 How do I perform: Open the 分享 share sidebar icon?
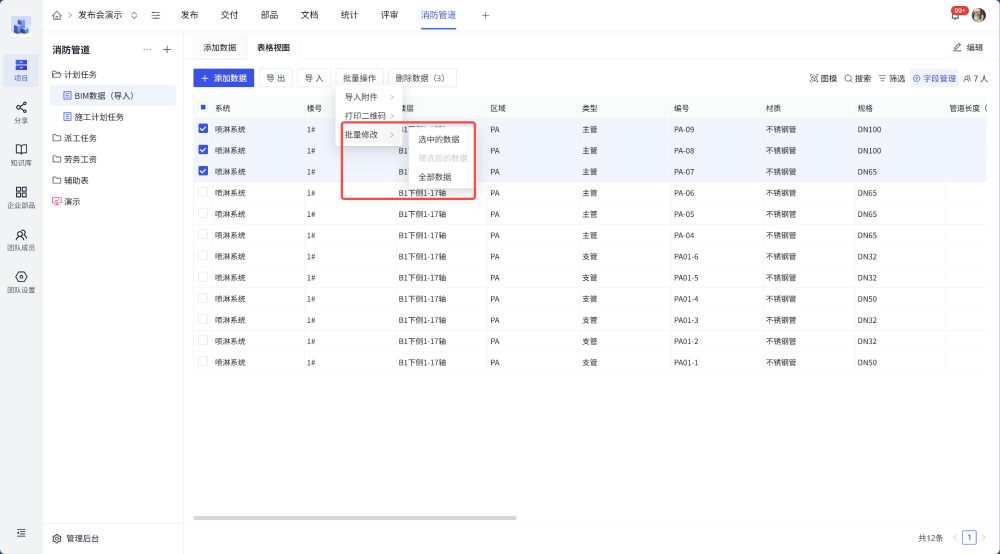point(21,111)
